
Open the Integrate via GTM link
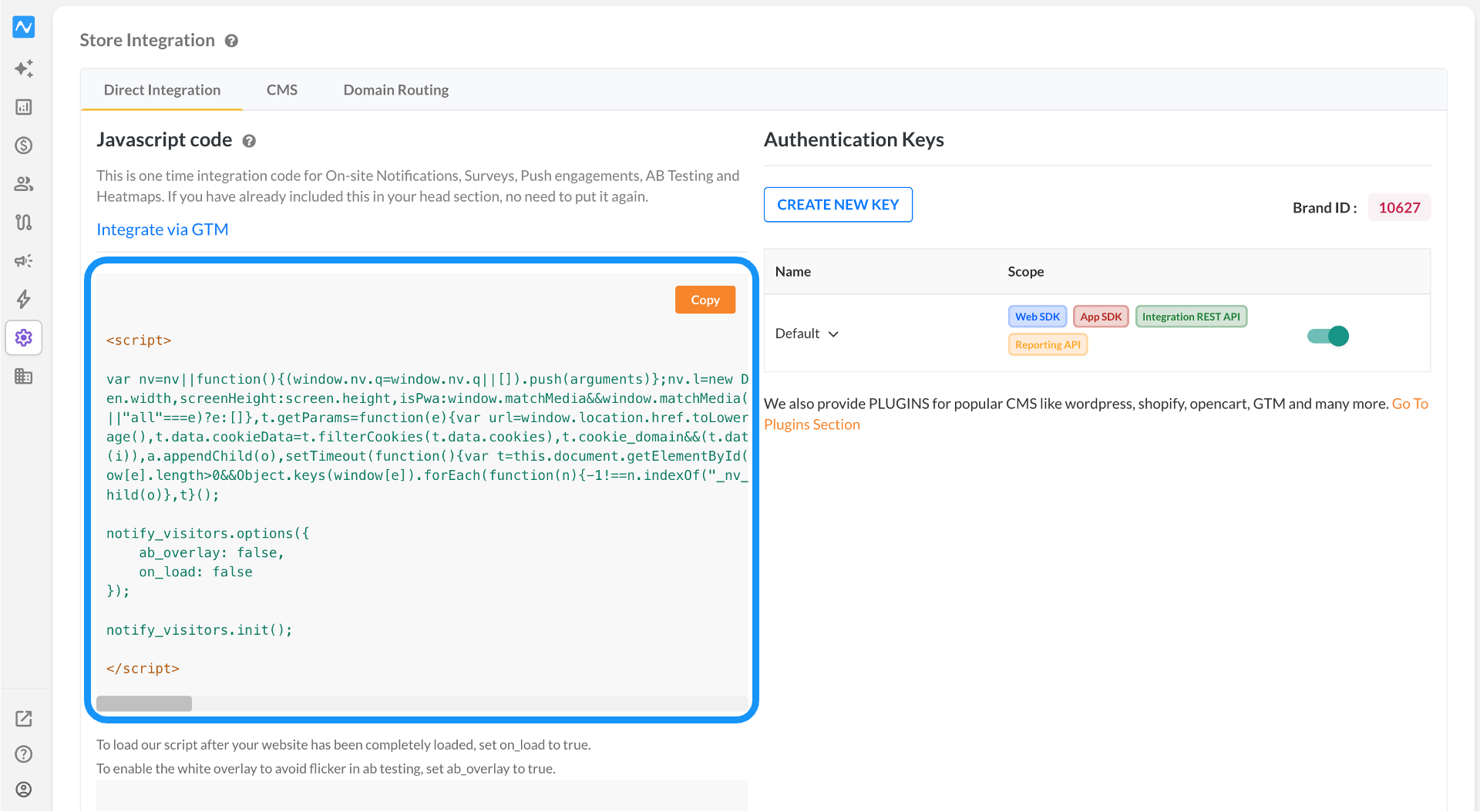pos(163,230)
